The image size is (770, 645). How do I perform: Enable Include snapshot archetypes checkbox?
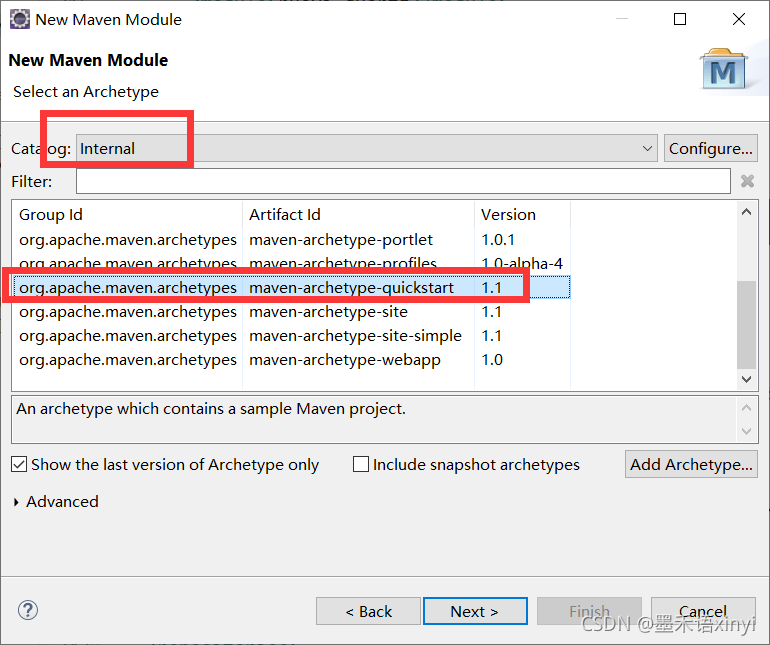[361, 464]
